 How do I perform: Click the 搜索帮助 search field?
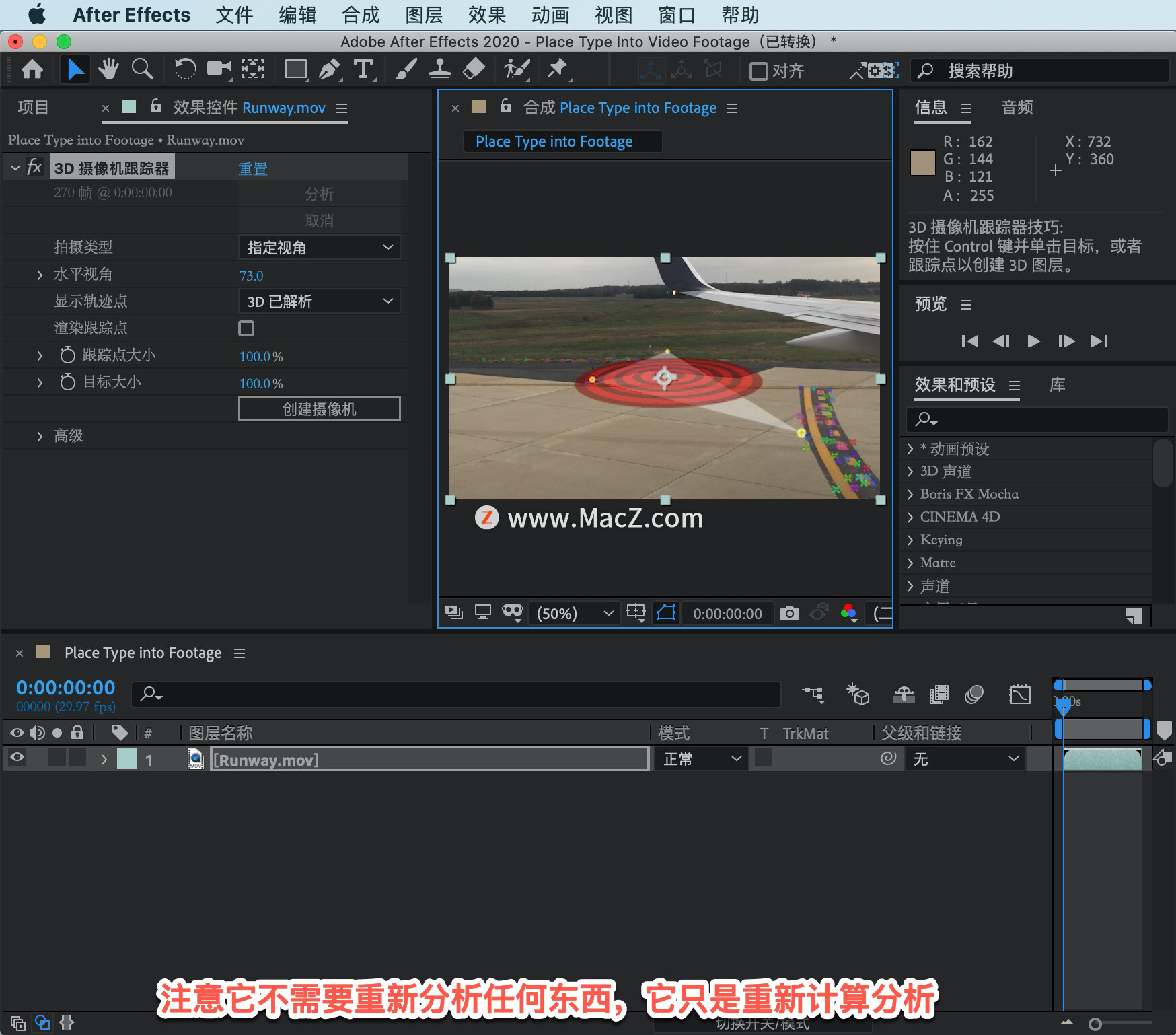pyautogui.click(x=1039, y=71)
